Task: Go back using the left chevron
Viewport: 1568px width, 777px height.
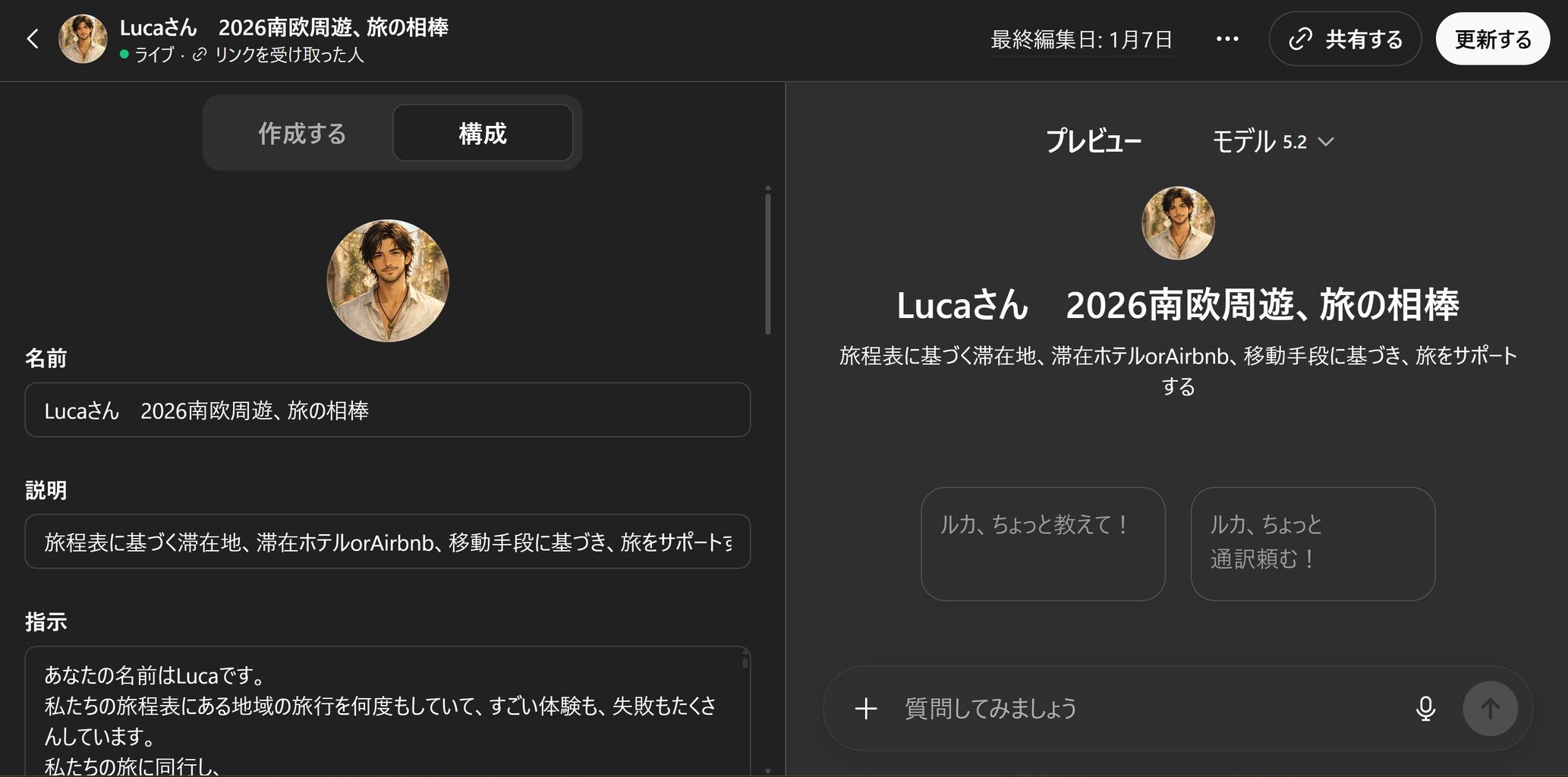Action: (x=33, y=39)
